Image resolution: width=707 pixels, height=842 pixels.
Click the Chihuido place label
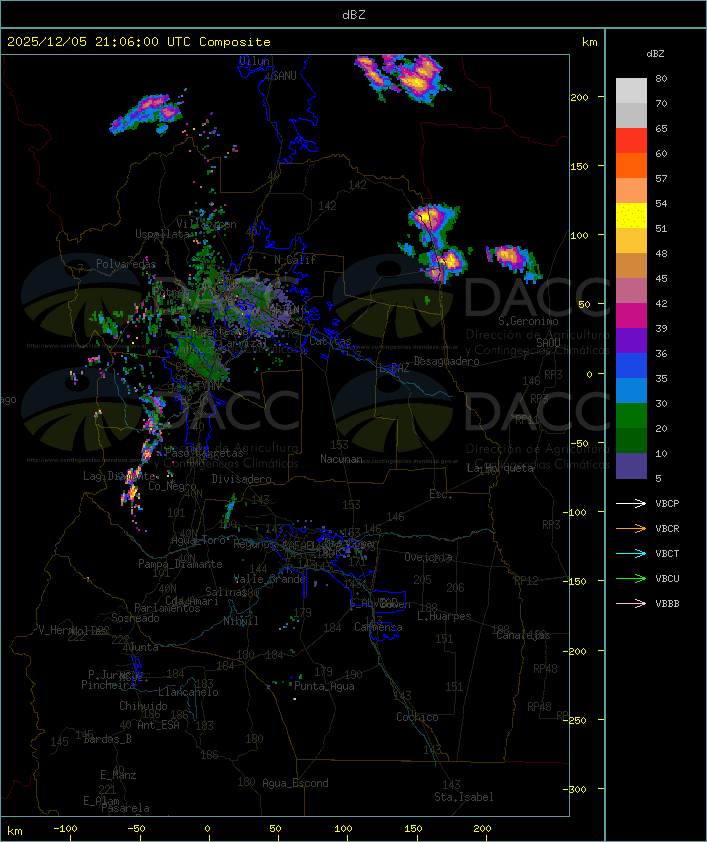point(143,706)
